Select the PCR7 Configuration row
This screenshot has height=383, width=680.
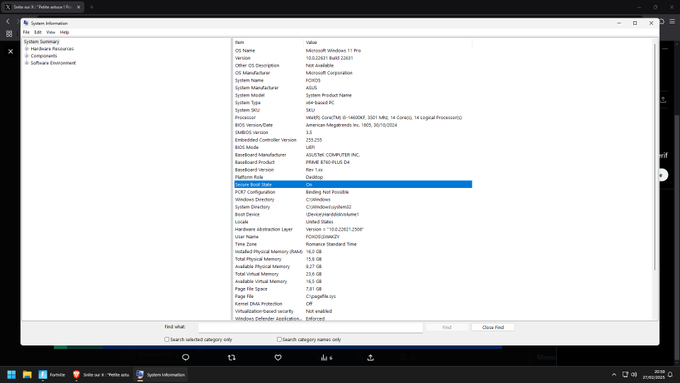(x=353, y=192)
